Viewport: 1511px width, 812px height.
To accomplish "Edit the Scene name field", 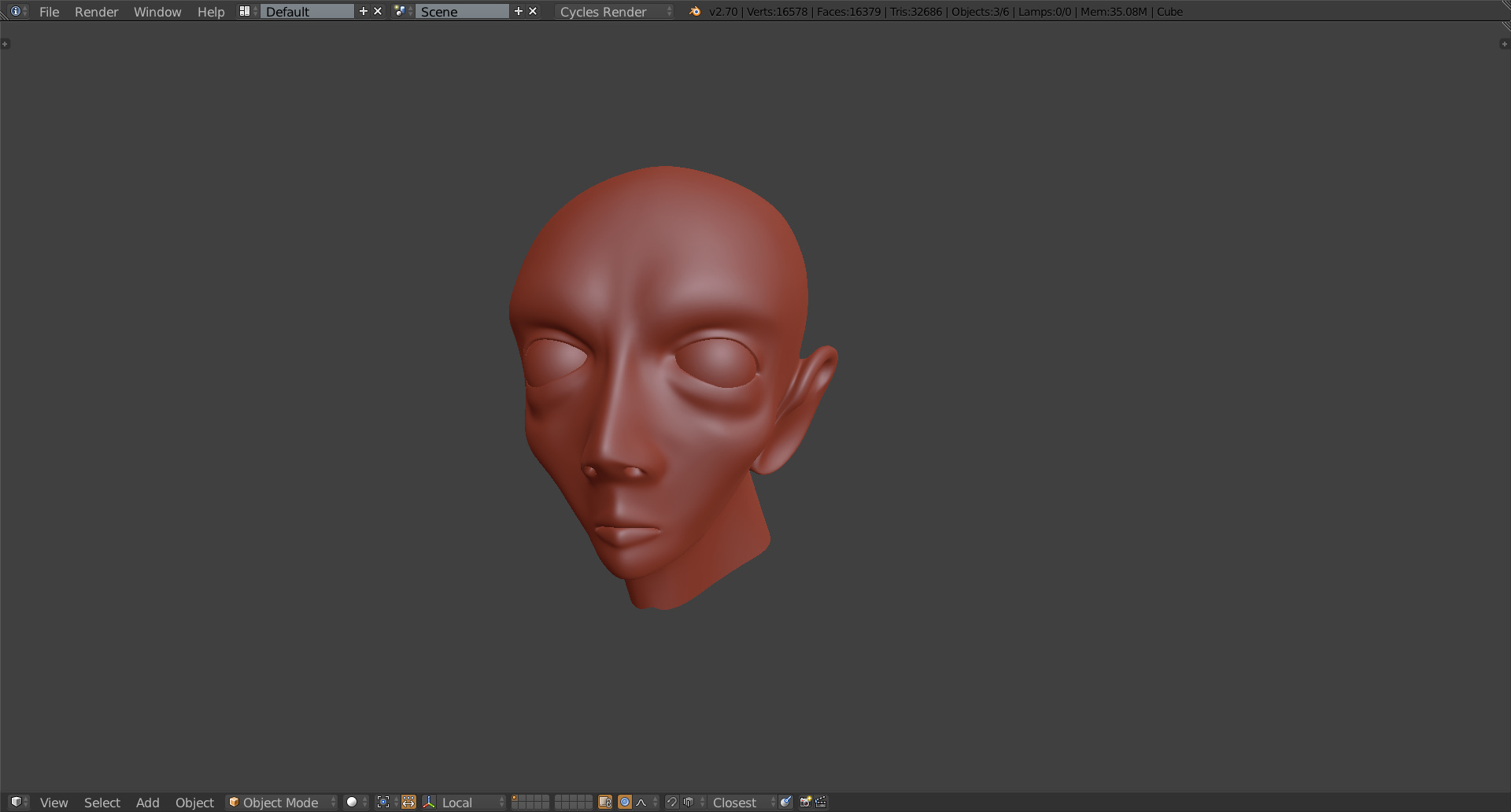I will pos(463,11).
